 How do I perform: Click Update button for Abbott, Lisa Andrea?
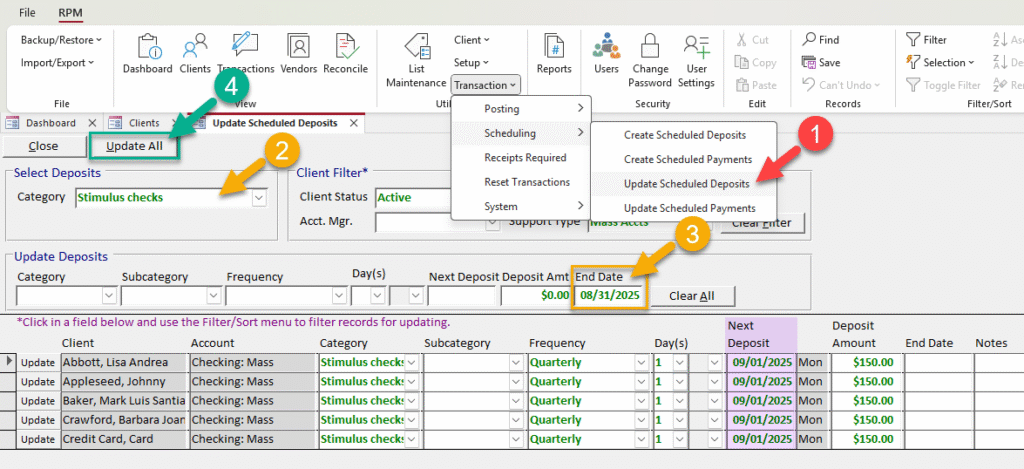click(x=38, y=361)
